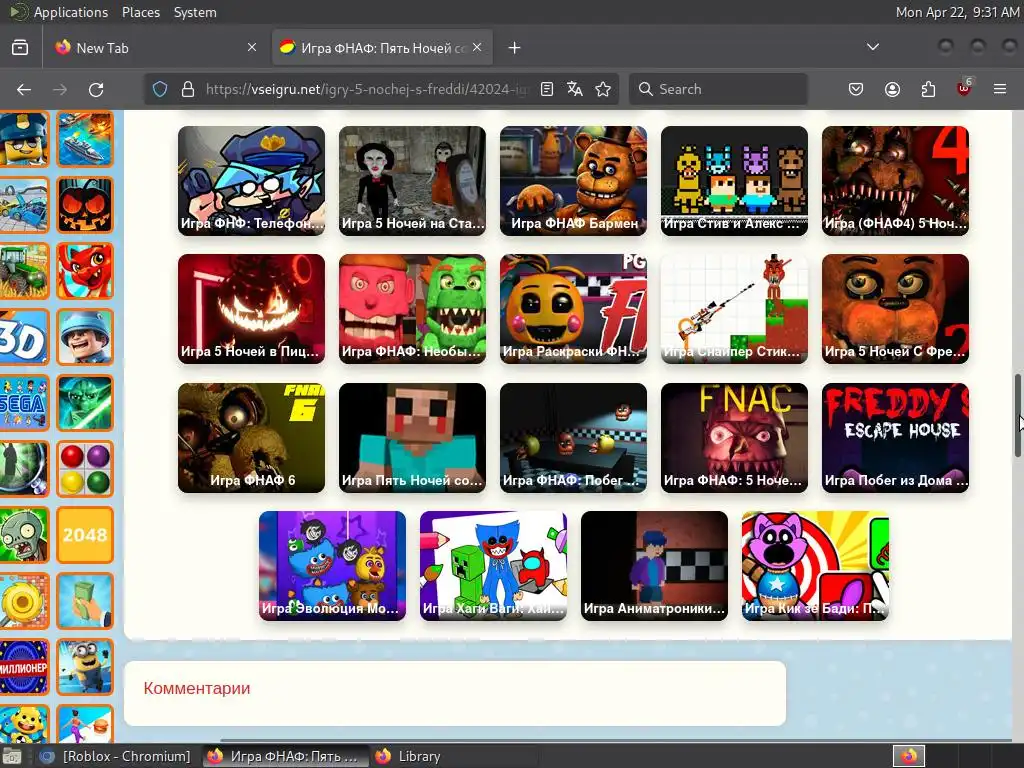The height and width of the screenshot is (768, 1024).
Task: Open game Игра ФНАФ Бармен
Action: (x=573, y=181)
